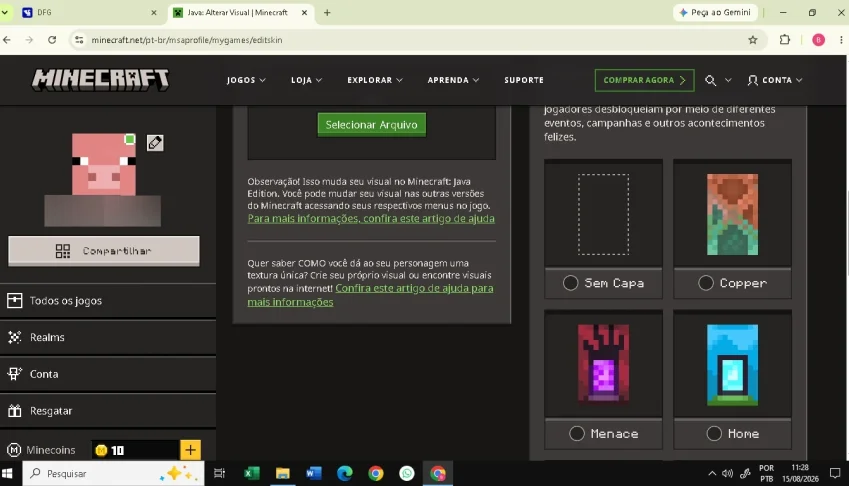Click the Minecoins M icon

14,450
